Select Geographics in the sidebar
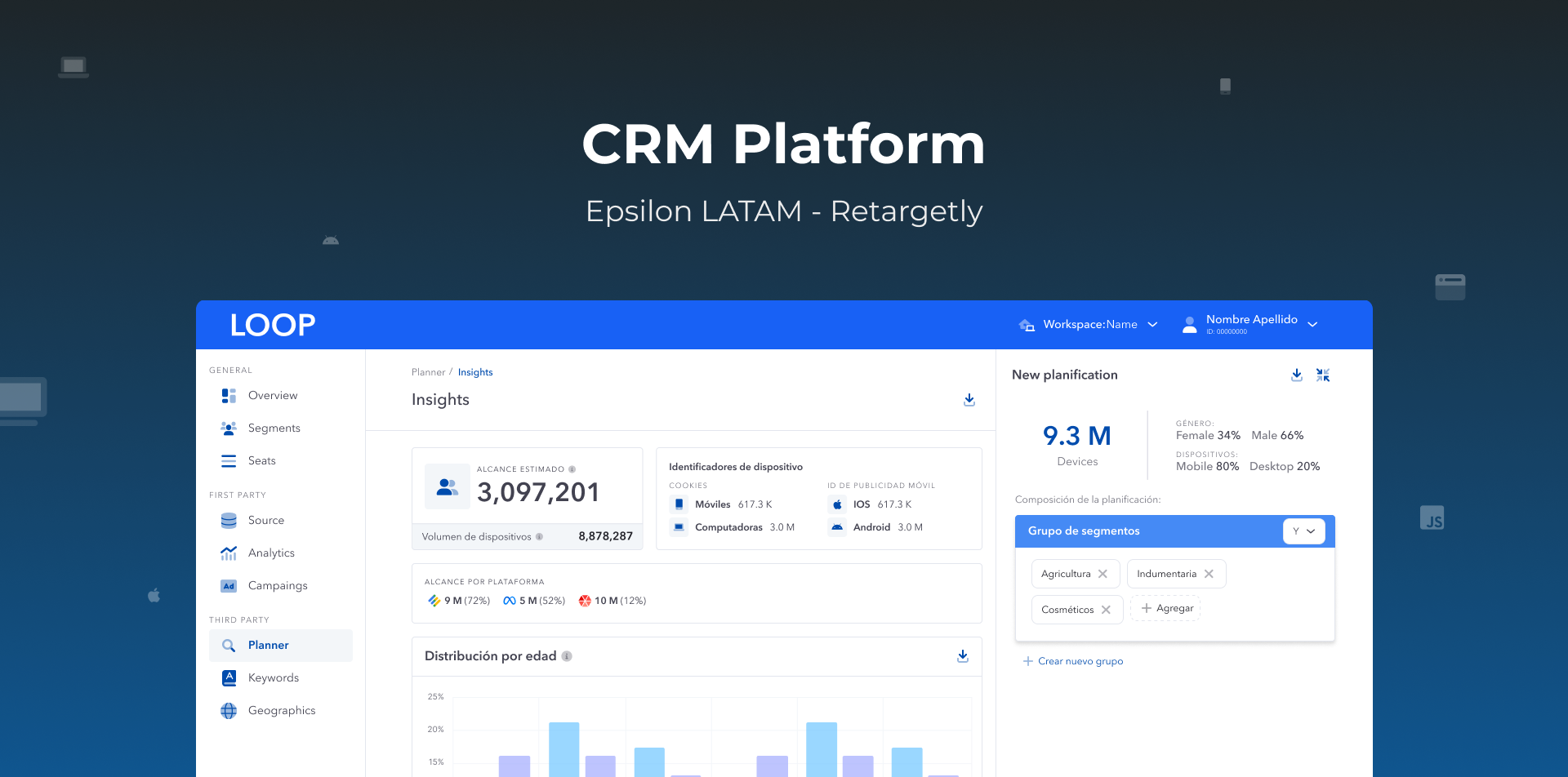The image size is (1568, 777). pos(281,711)
